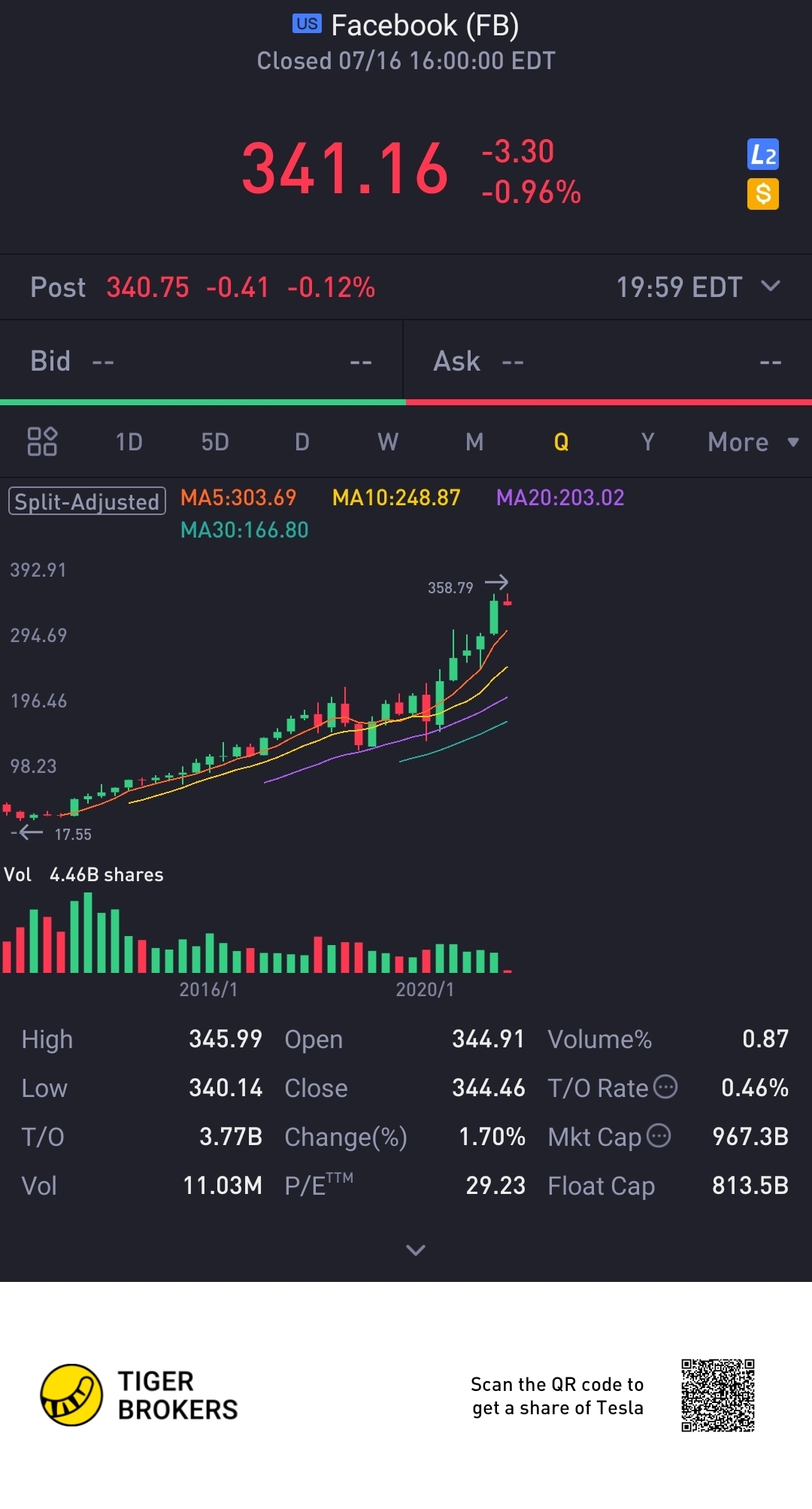Tap the arrow beside 358.79 high marker
Viewport: 812px width, 1509px height.
point(496,582)
